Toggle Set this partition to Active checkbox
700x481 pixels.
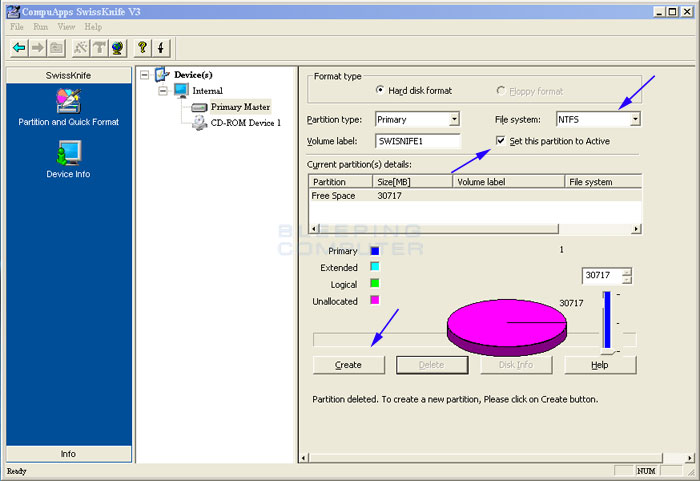point(501,141)
